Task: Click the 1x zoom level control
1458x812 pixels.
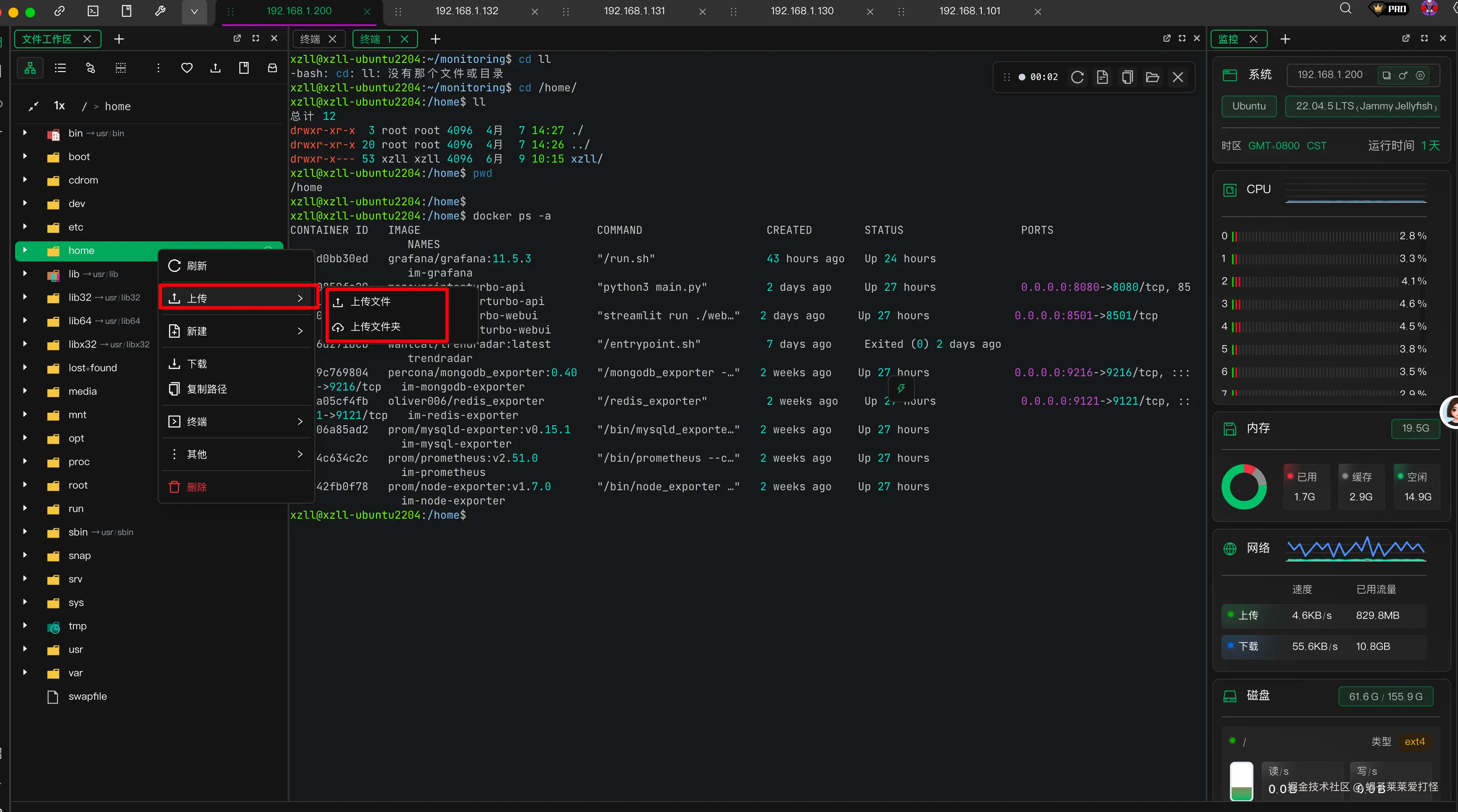Action: point(60,106)
